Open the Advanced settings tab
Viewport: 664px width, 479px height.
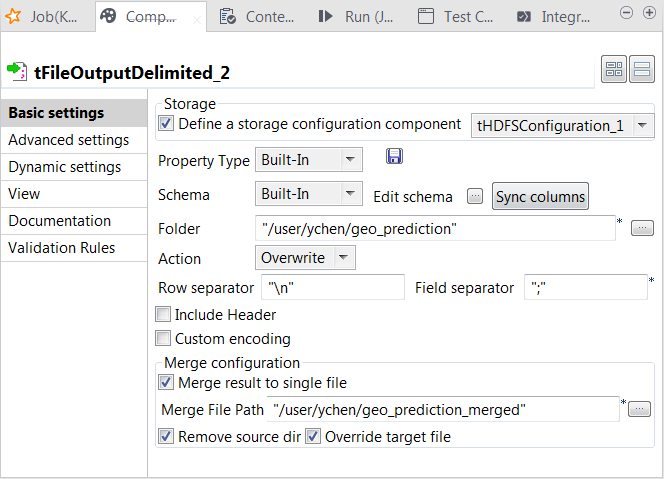coord(68,140)
